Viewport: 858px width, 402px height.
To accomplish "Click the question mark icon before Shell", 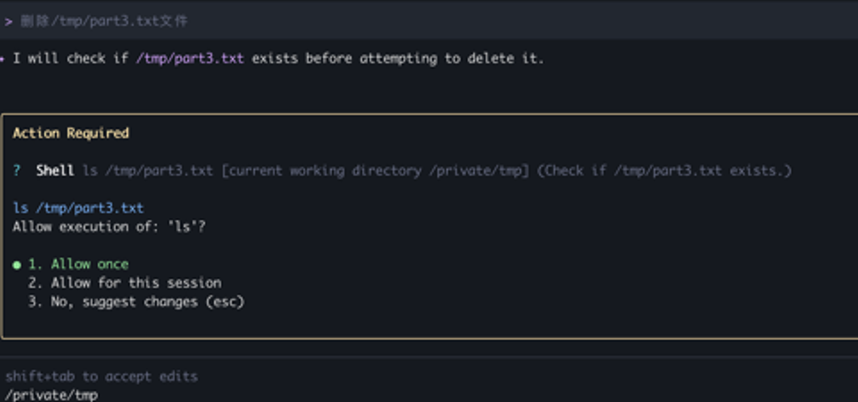I will pos(18,171).
